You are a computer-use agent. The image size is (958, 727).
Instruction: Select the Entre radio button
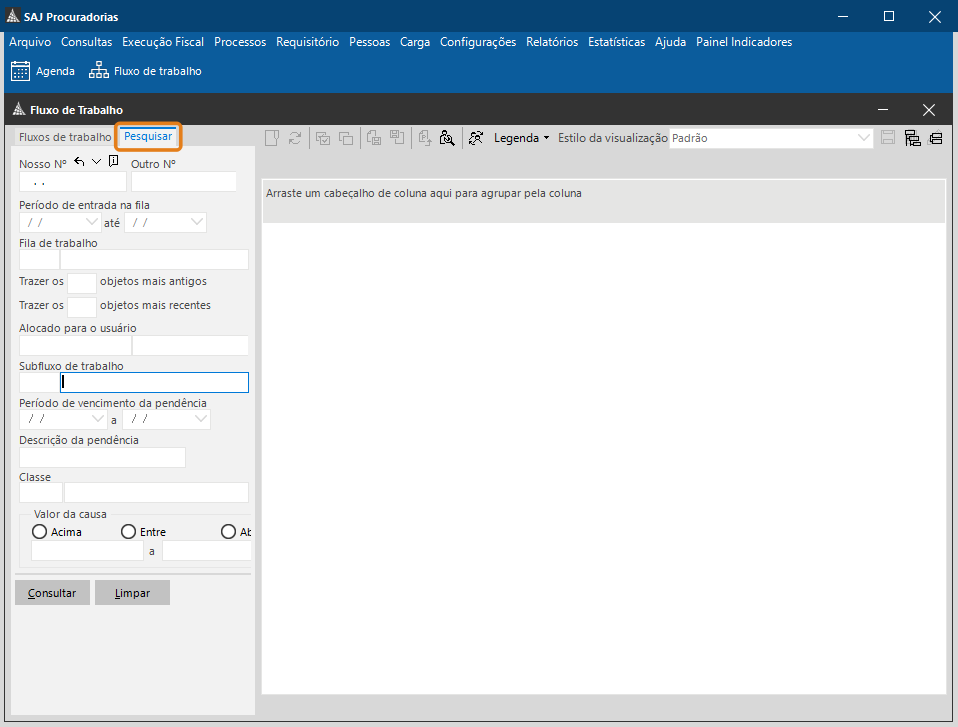pyautogui.click(x=128, y=532)
